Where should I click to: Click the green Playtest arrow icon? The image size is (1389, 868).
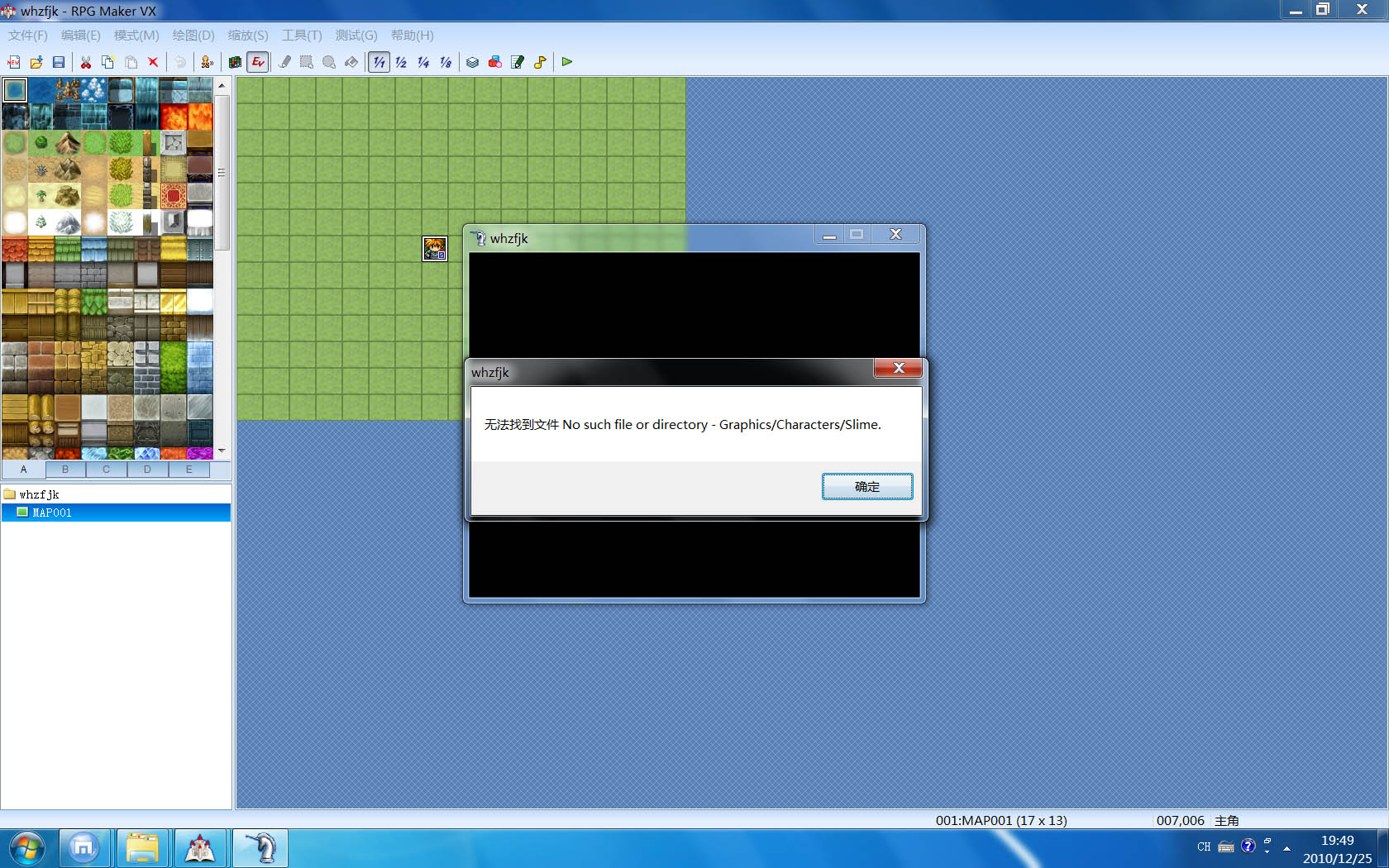[566, 62]
